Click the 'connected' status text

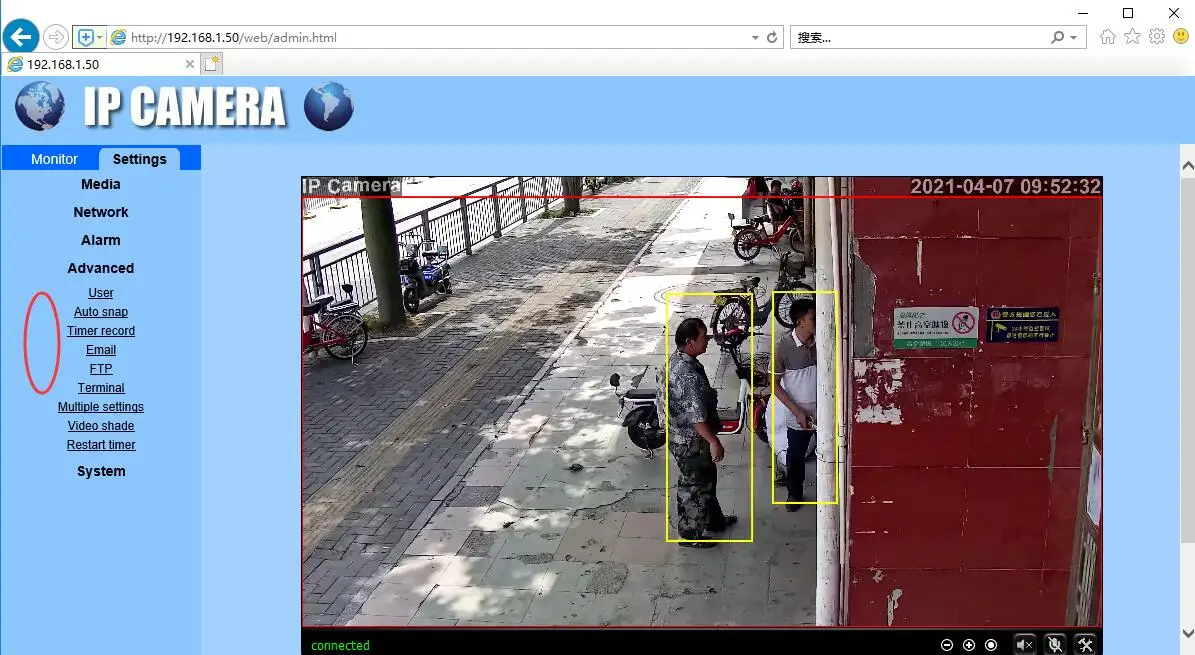pos(340,646)
